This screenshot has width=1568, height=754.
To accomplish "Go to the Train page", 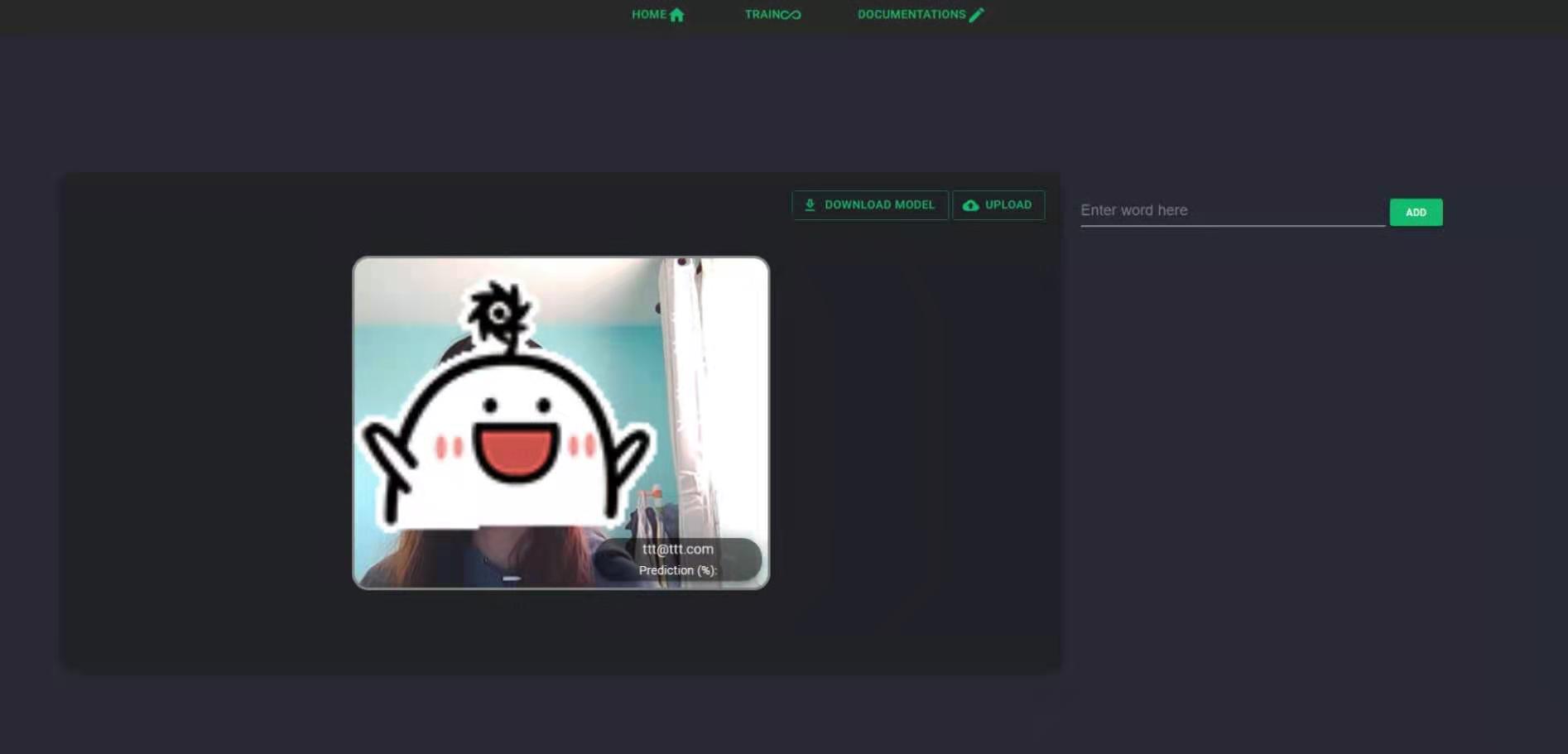I will click(772, 14).
